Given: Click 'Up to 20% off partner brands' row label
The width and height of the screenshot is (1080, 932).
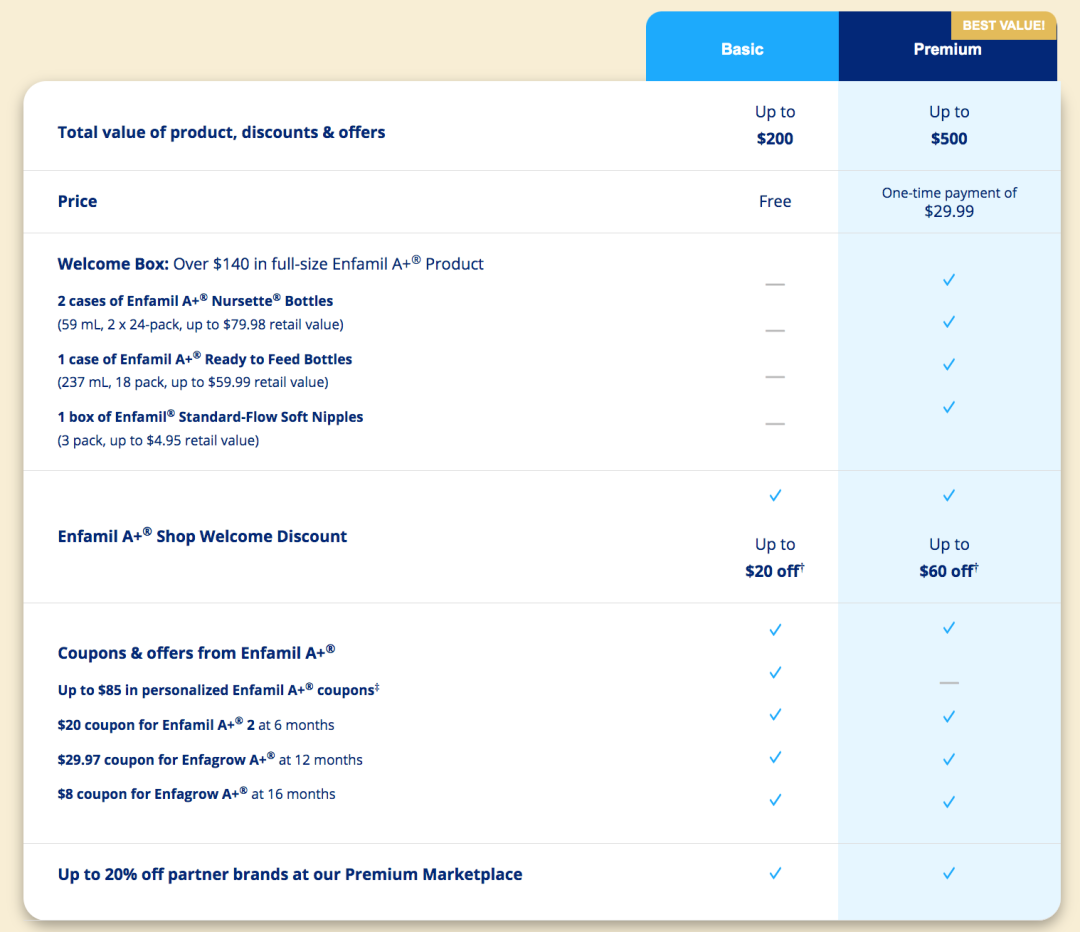Looking at the screenshot, I should click(x=290, y=874).
